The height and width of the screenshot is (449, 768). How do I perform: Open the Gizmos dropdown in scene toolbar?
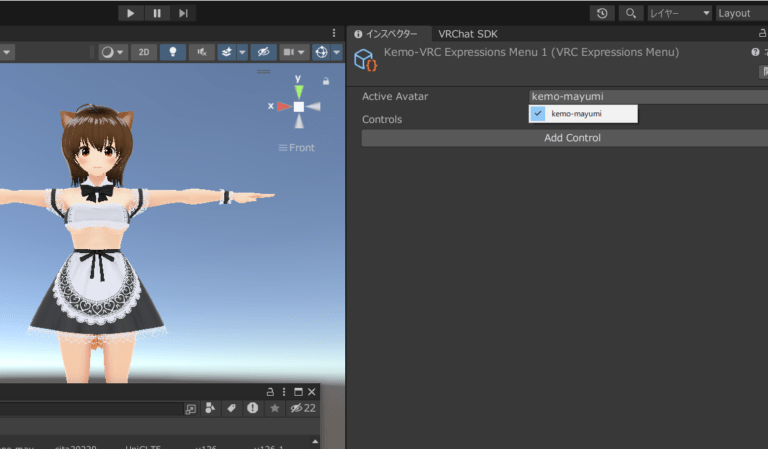pyautogui.click(x=327, y=52)
